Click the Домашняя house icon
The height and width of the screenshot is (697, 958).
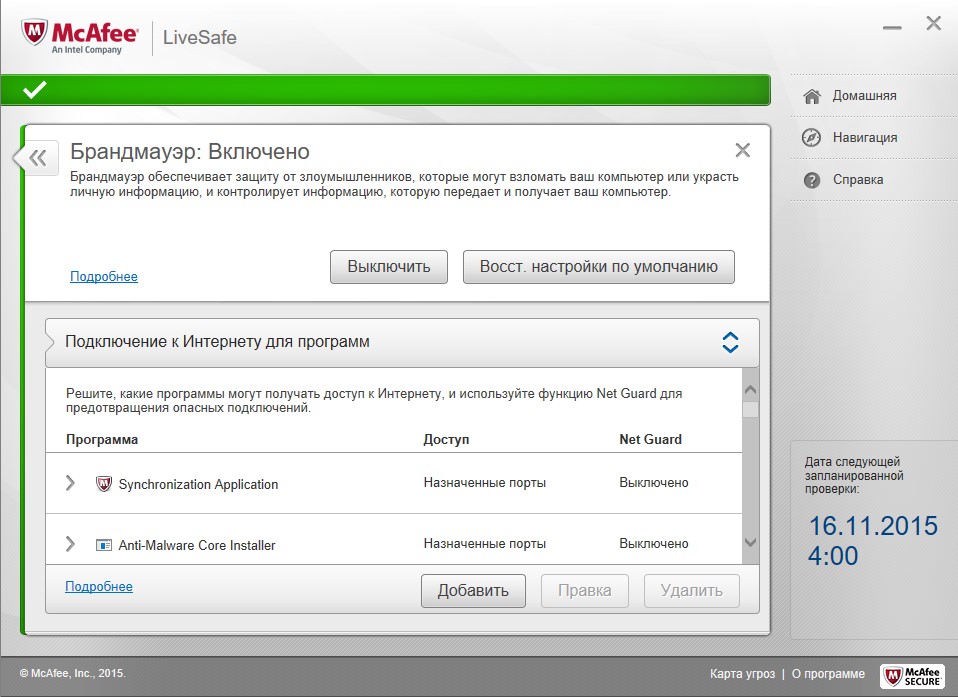point(811,96)
